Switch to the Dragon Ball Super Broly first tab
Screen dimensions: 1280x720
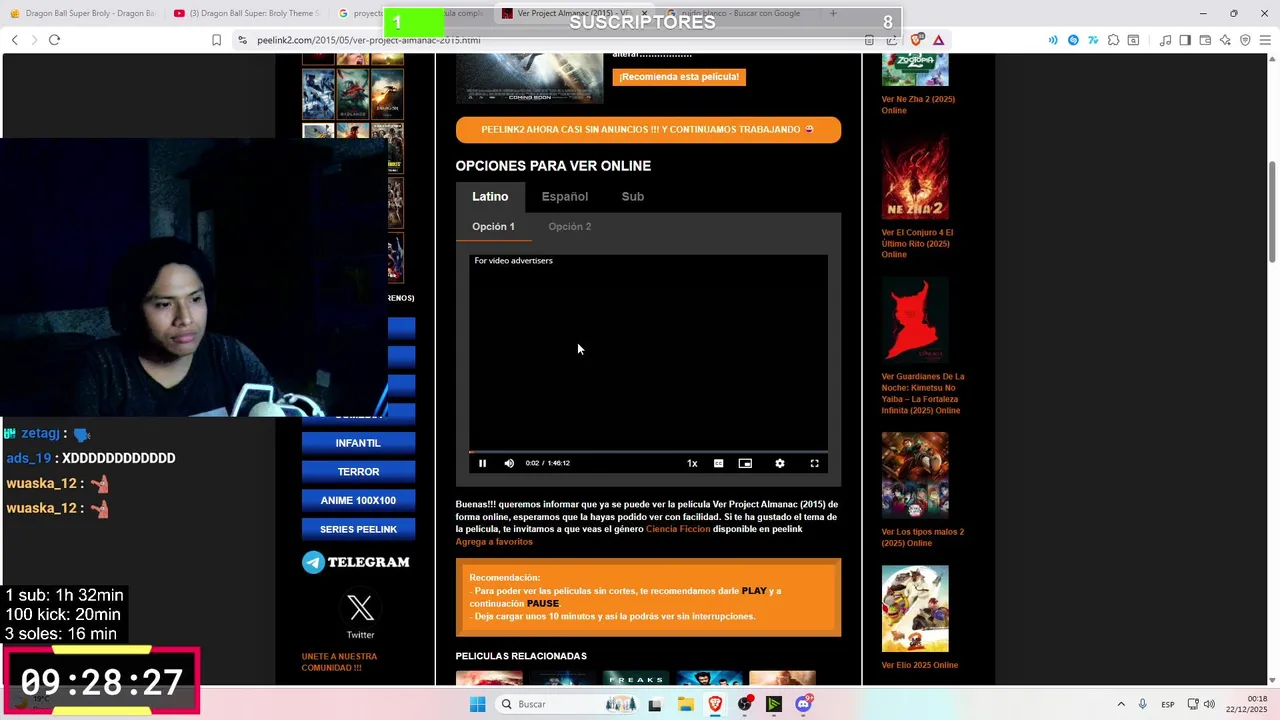82,13
